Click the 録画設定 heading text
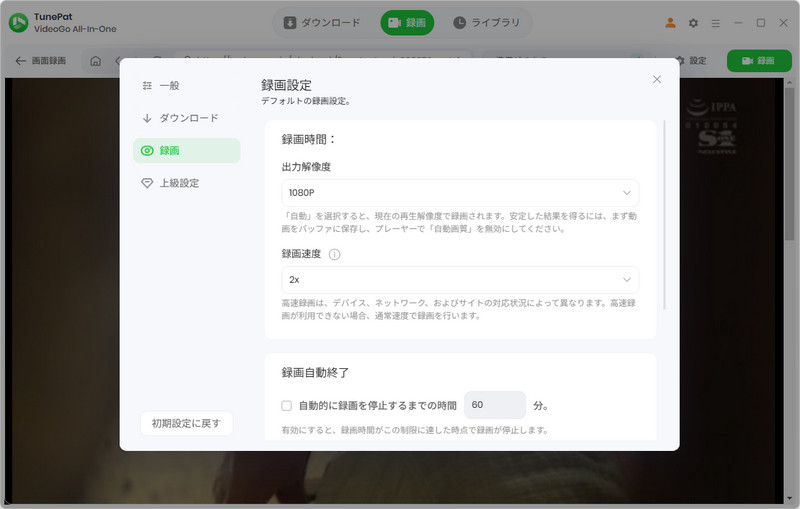This screenshot has height=509, width=800. pos(286,85)
